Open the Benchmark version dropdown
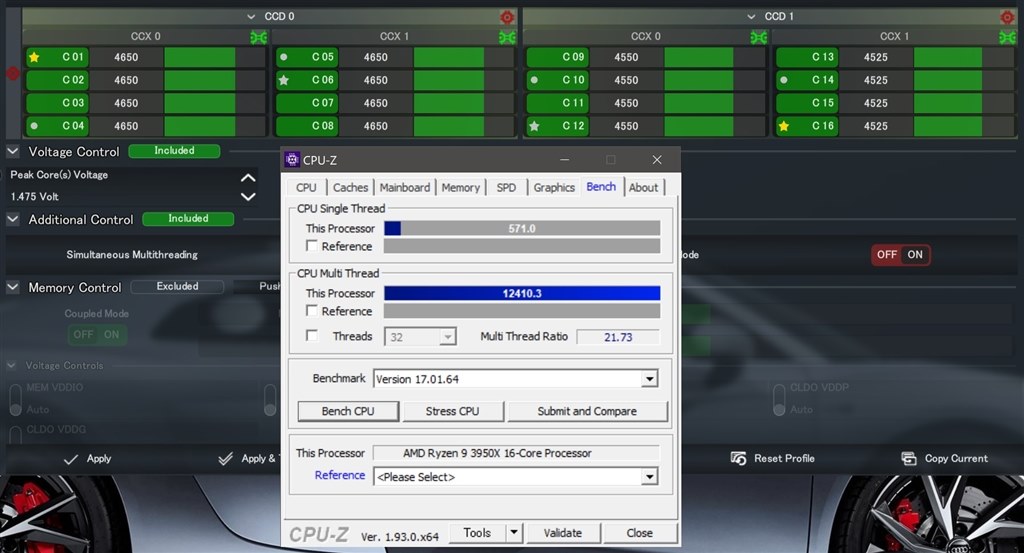Viewport: 1024px width, 553px height. (649, 379)
